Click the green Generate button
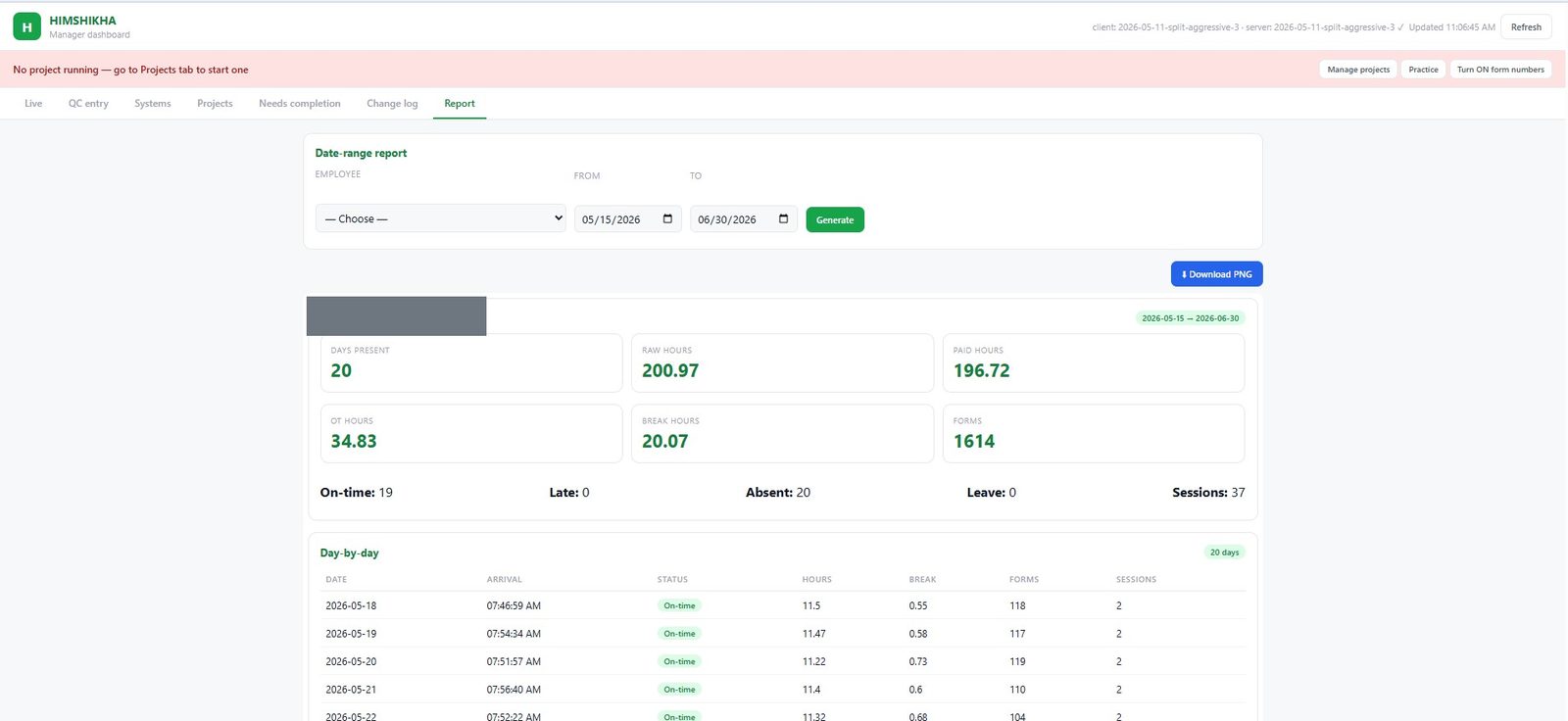The height and width of the screenshot is (721, 1568). click(835, 219)
